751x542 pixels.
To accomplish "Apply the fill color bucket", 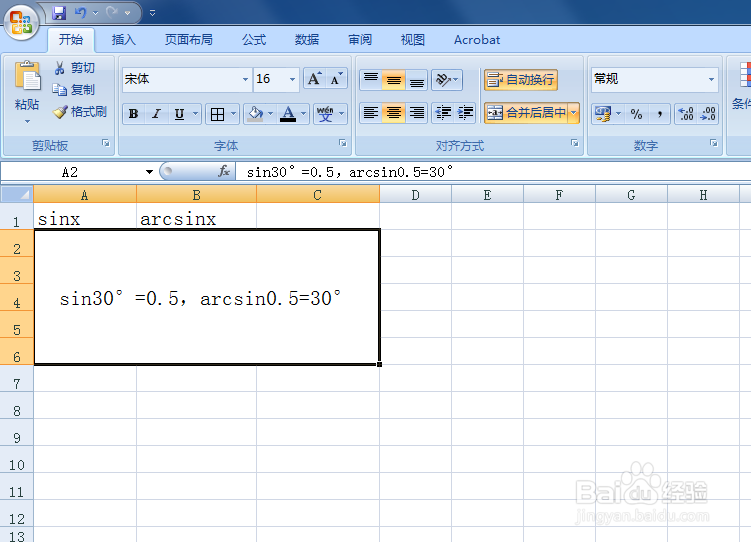I will (x=255, y=114).
